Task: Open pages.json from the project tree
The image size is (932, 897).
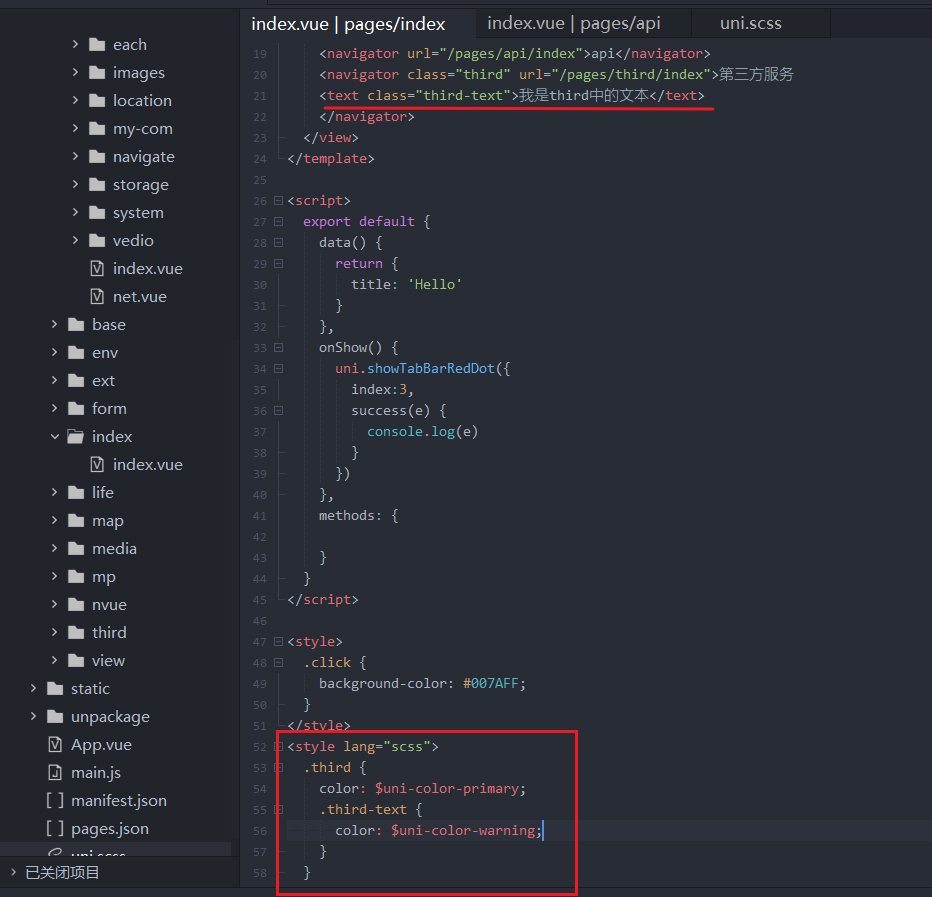Action: tap(109, 828)
